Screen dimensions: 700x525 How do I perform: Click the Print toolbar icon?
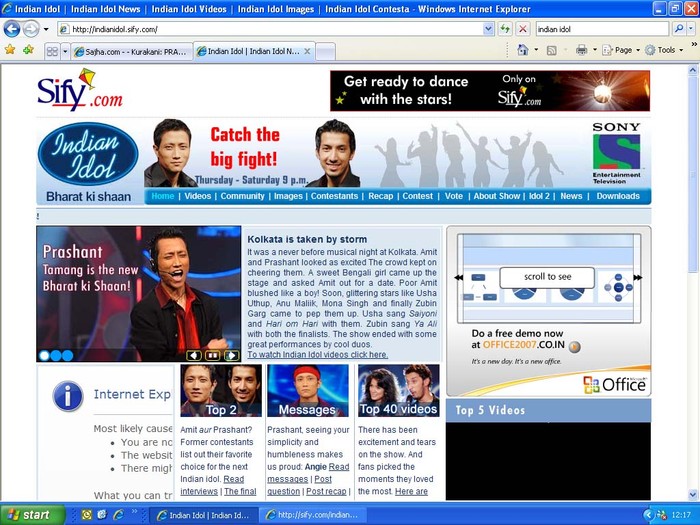(581, 50)
